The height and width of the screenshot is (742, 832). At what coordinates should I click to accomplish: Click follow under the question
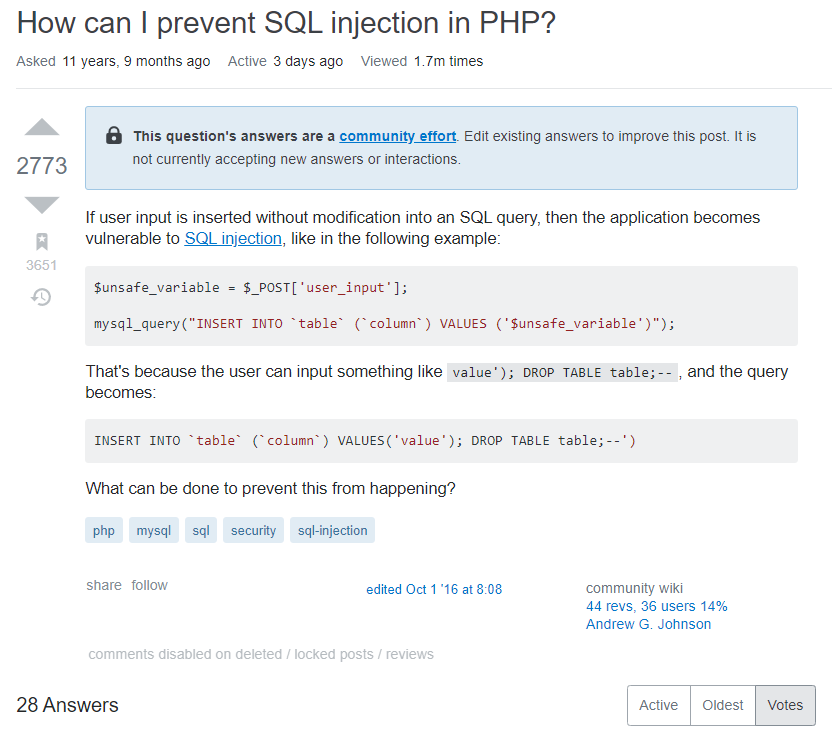tap(150, 585)
